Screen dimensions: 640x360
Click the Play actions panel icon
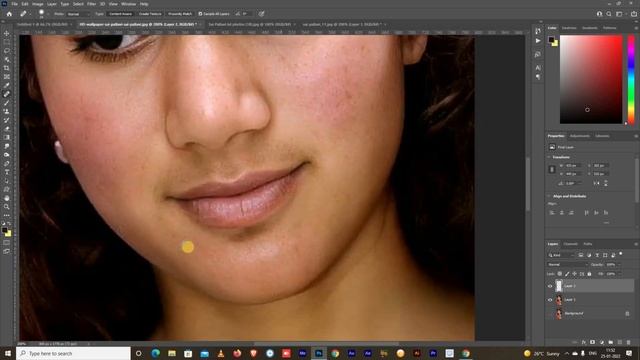pos(538,41)
